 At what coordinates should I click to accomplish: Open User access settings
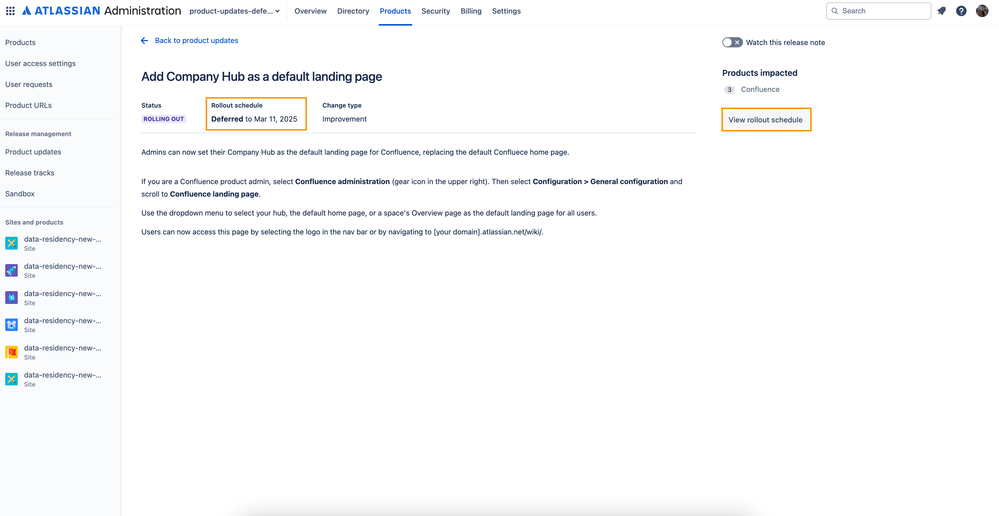40,64
